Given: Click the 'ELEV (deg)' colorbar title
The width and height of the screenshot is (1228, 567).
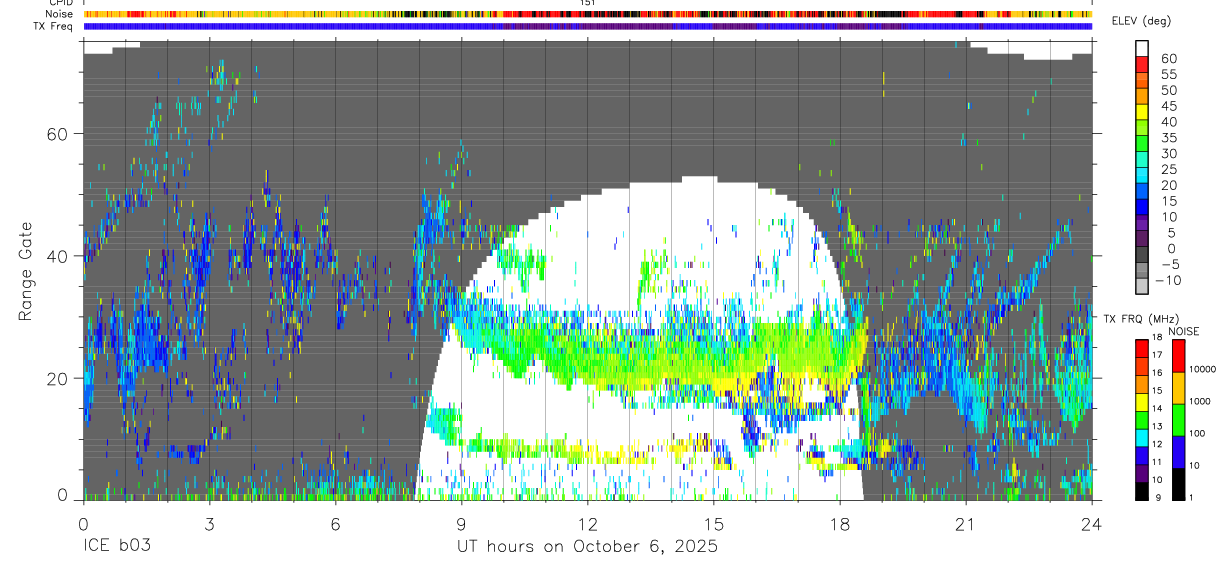Looking at the screenshot, I should point(1141,22).
